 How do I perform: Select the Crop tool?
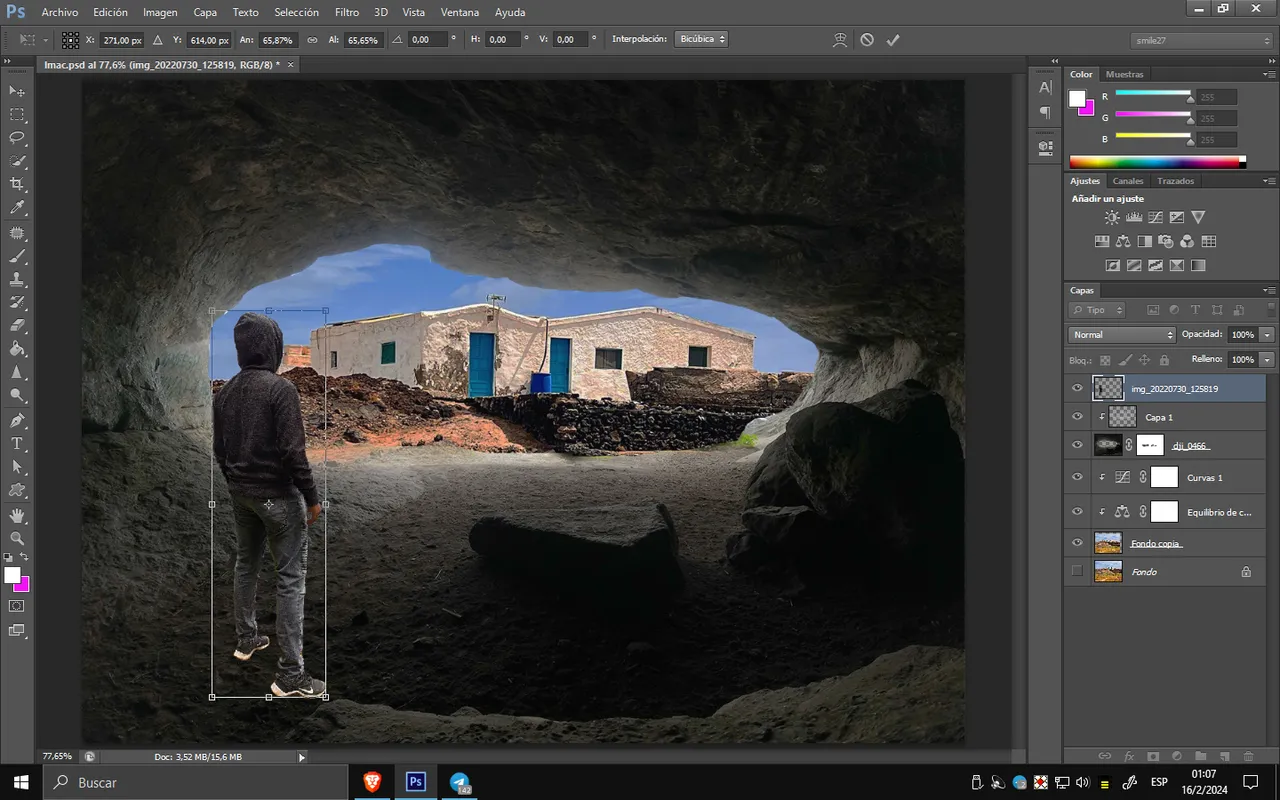[x=17, y=185]
